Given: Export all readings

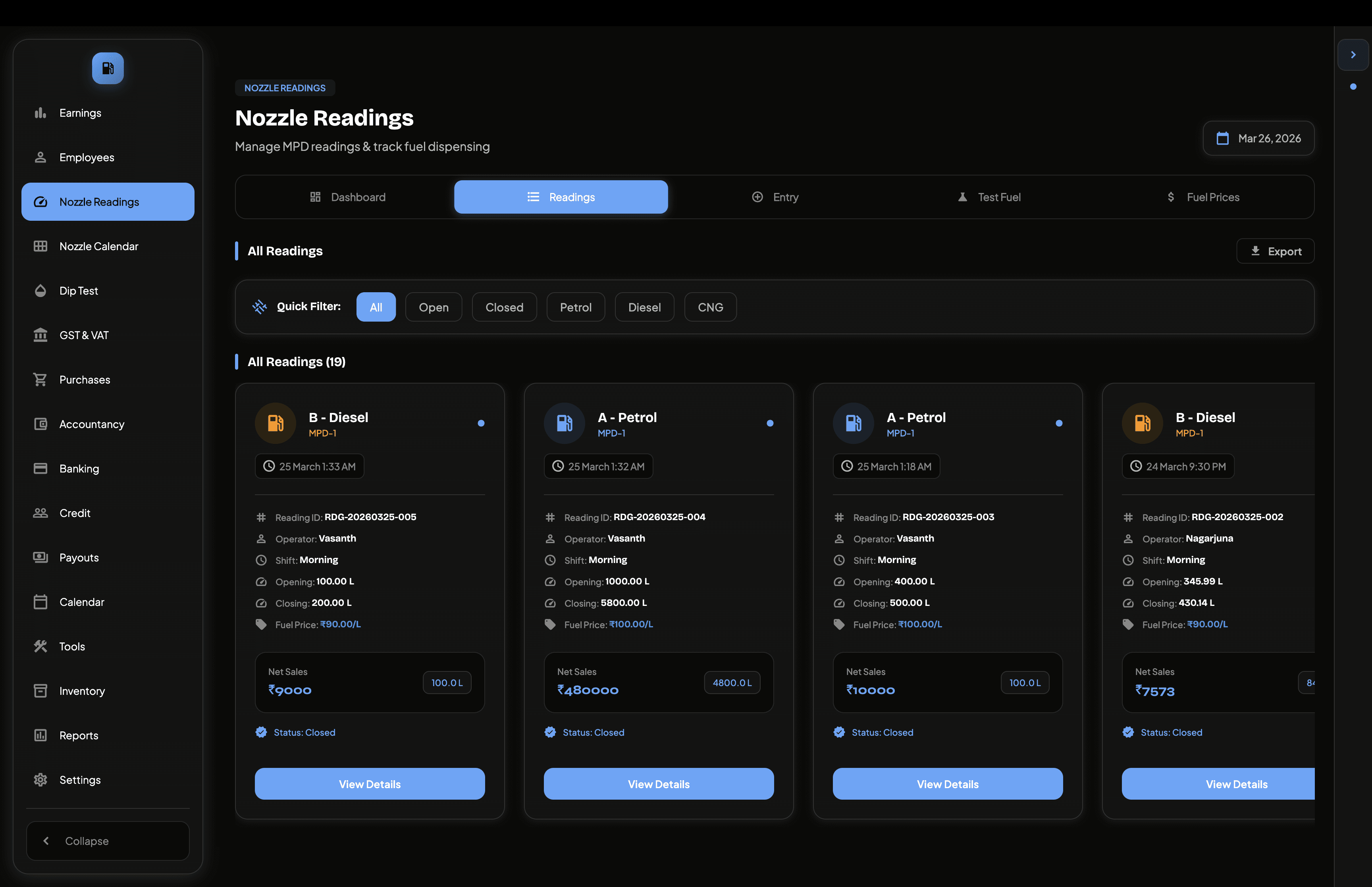Looking at the screenshot, I should 1275,251.
